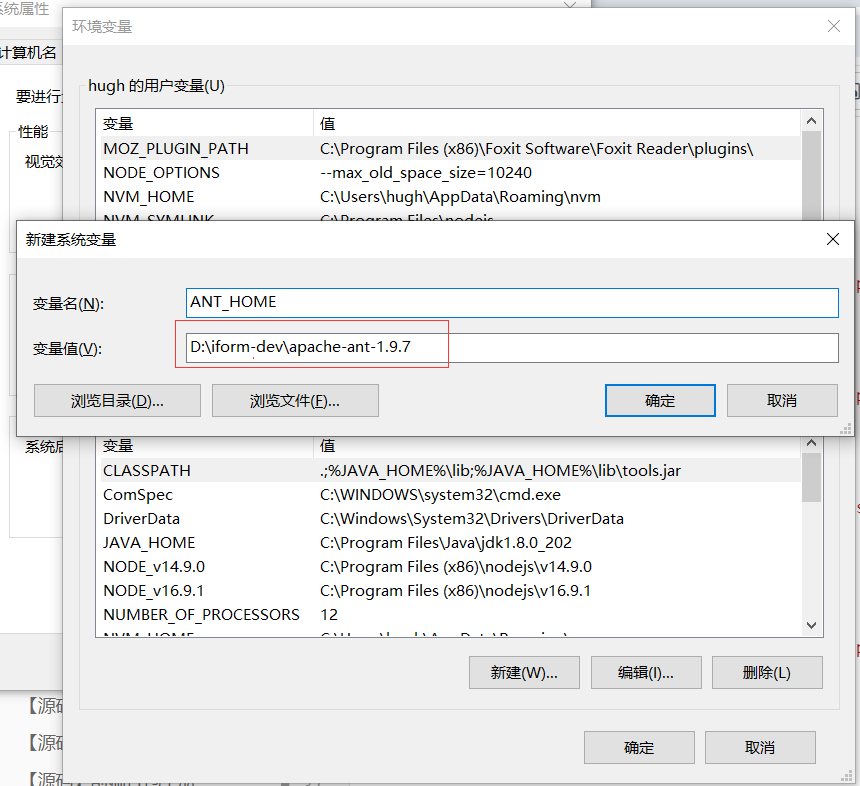860x786 pixels.
Task: Select the CLASSPATH system variable row
Action: (147, 471)
